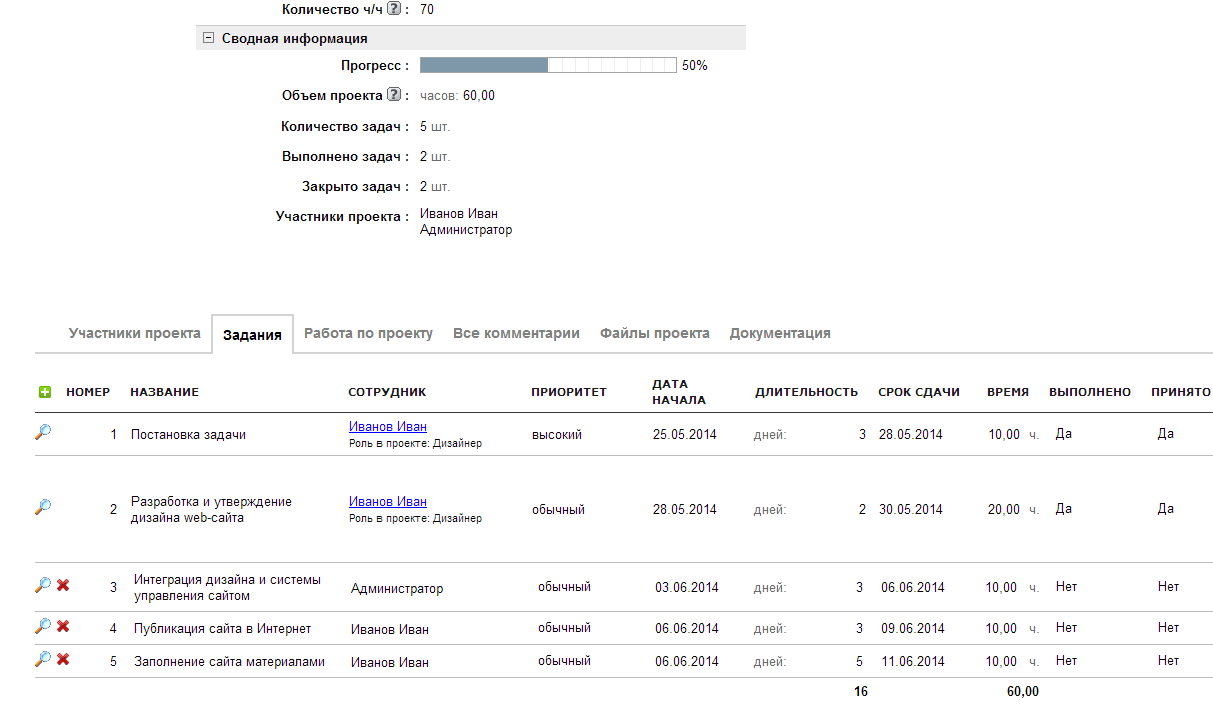Collapse the Сводная информация section
The image size is (1213, 711).
tap(208, 38)
